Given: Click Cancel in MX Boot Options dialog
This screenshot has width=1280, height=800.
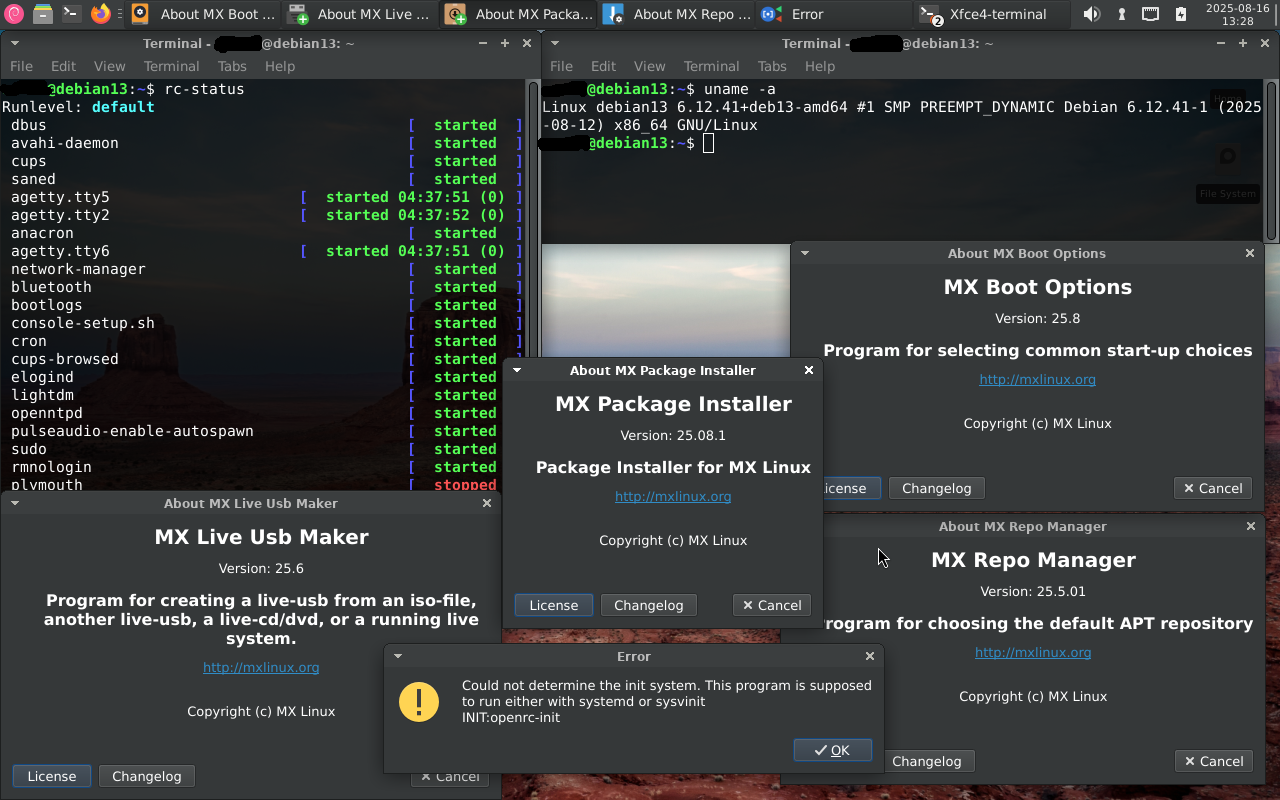Looking at the screenshot, I should 1212,488.
